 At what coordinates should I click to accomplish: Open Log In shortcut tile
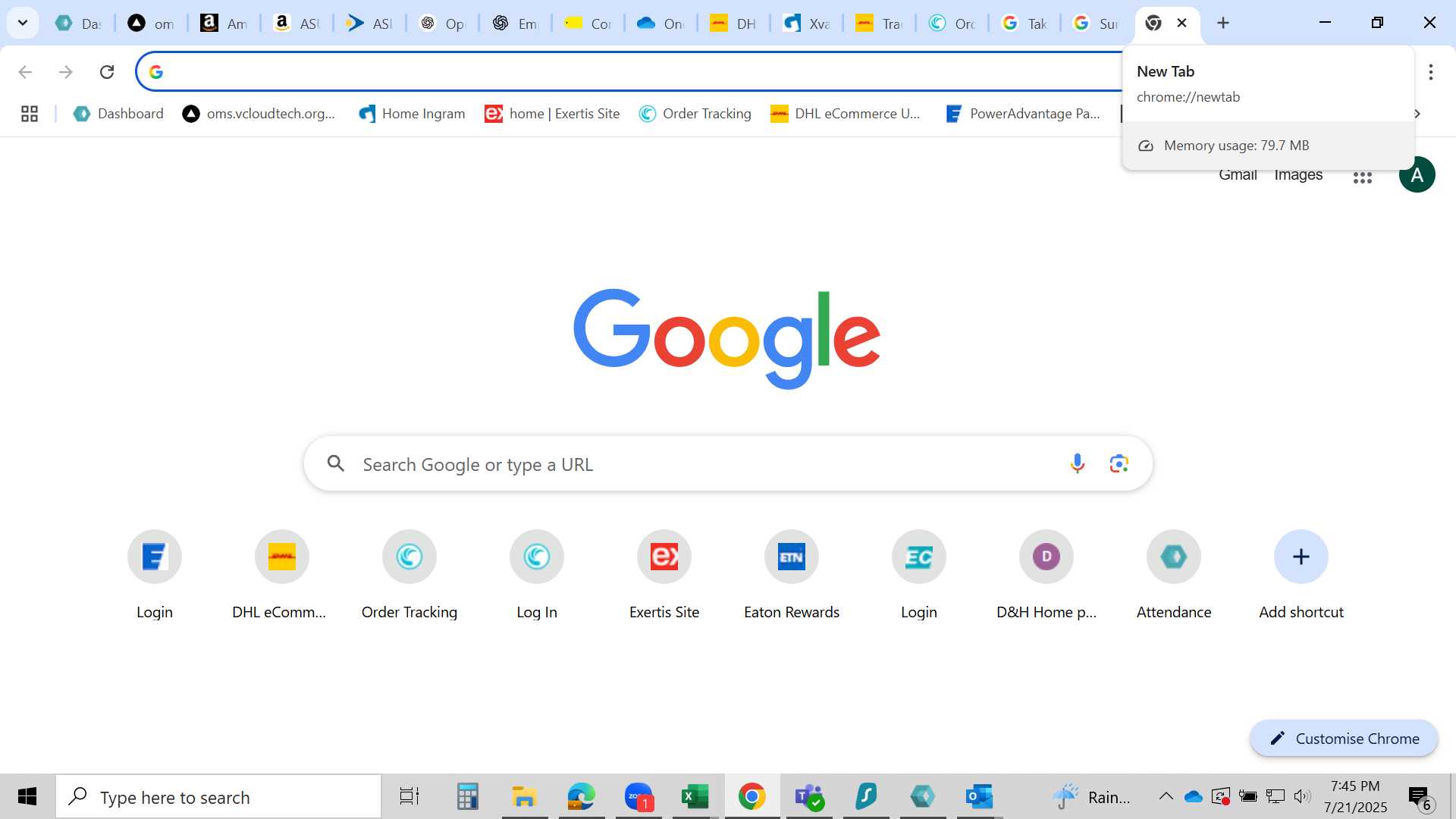pyautogui.click(x=537, y=575)
